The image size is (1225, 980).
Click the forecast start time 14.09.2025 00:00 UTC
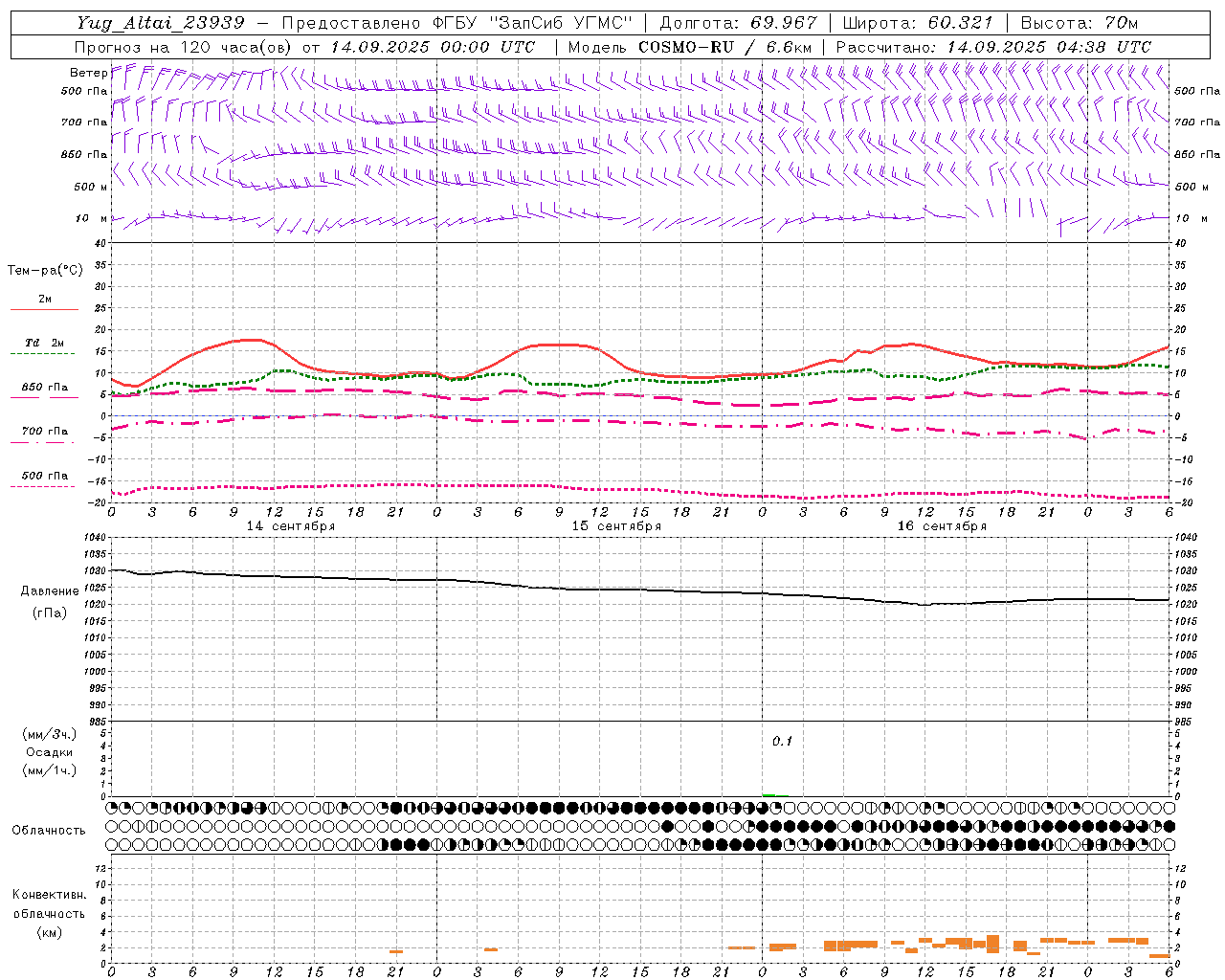433,47
